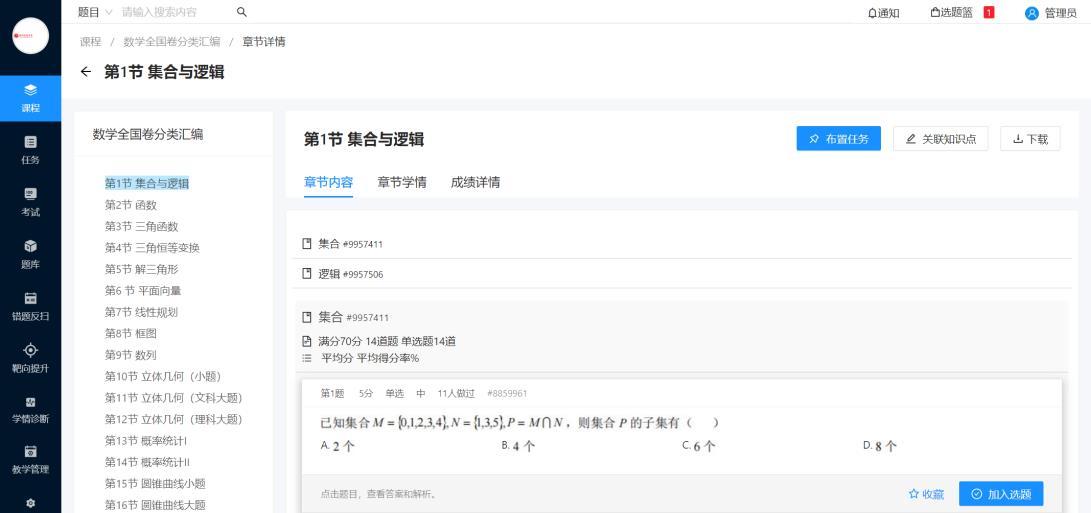Switch to the 章节学情 tab
The image size is (1091, 513).
pos(402,182)
